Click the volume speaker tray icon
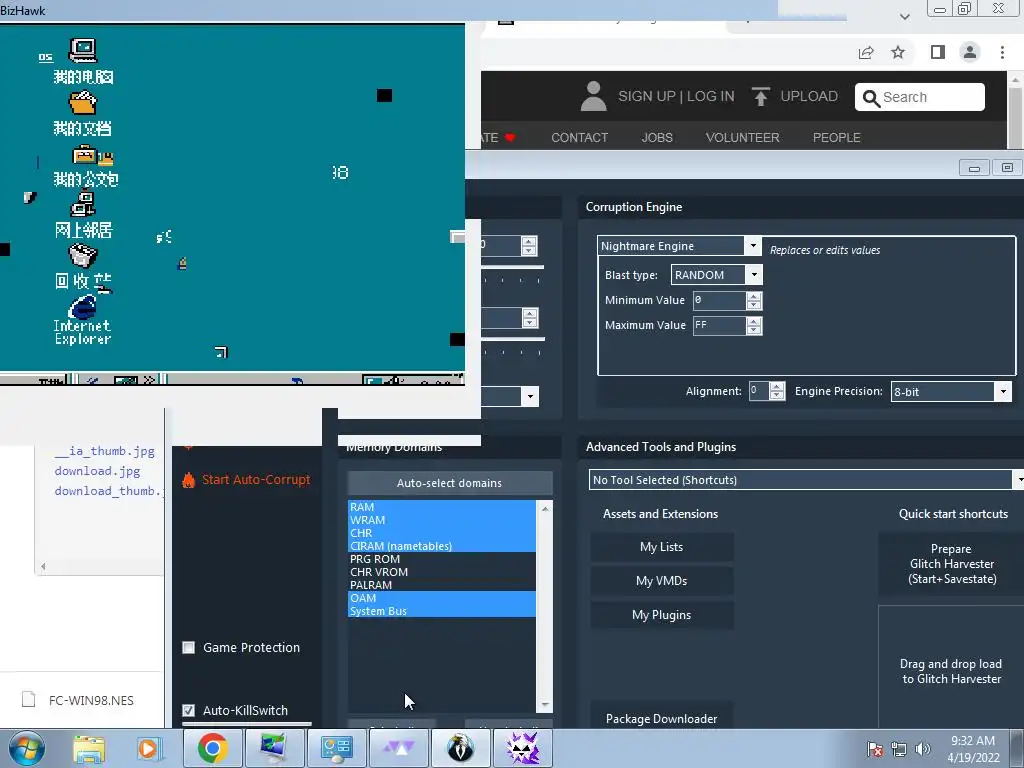Viewport: 1024px width, 768px height. 923,749
